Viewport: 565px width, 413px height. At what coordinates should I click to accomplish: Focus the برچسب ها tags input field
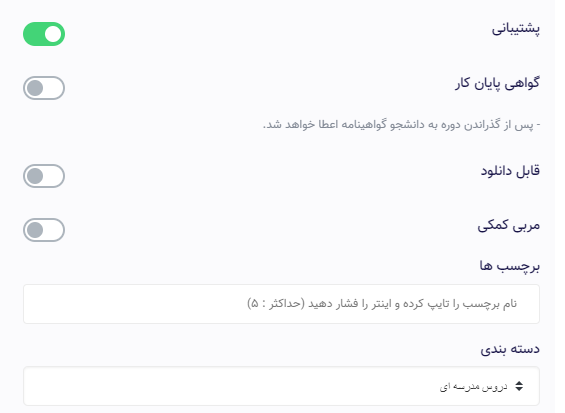[x=281, y=304]
